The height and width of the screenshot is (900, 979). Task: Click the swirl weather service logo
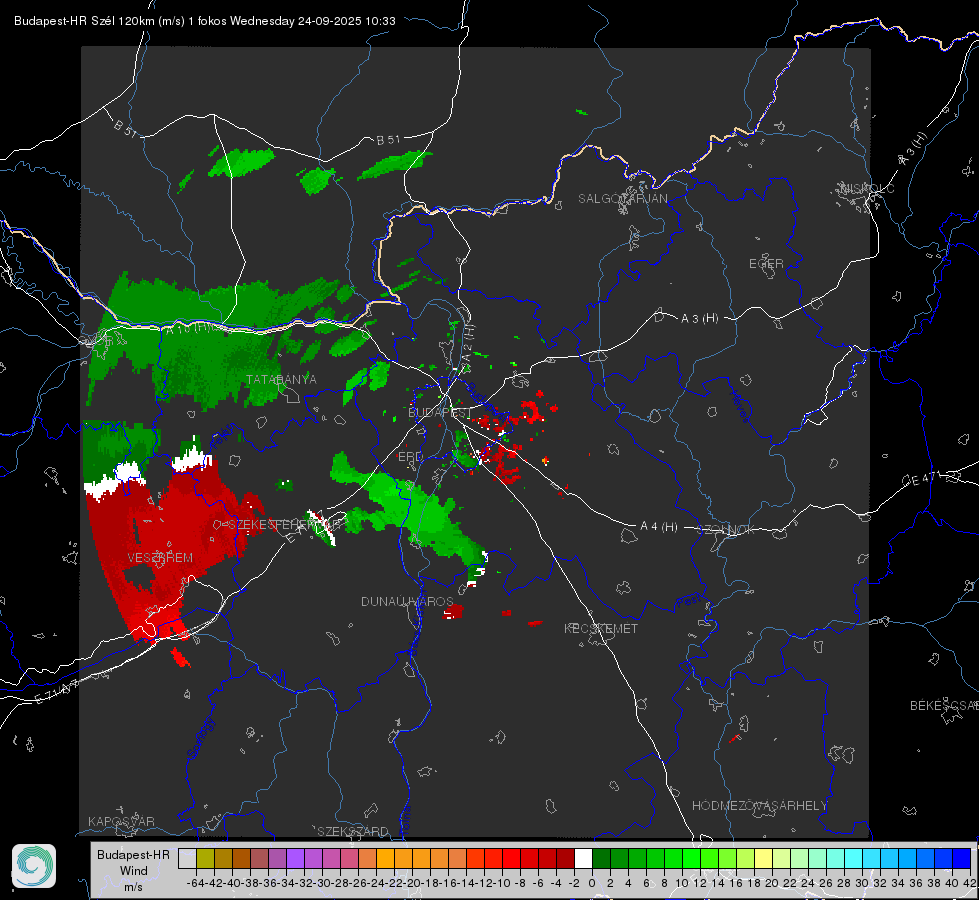point(34,866)
